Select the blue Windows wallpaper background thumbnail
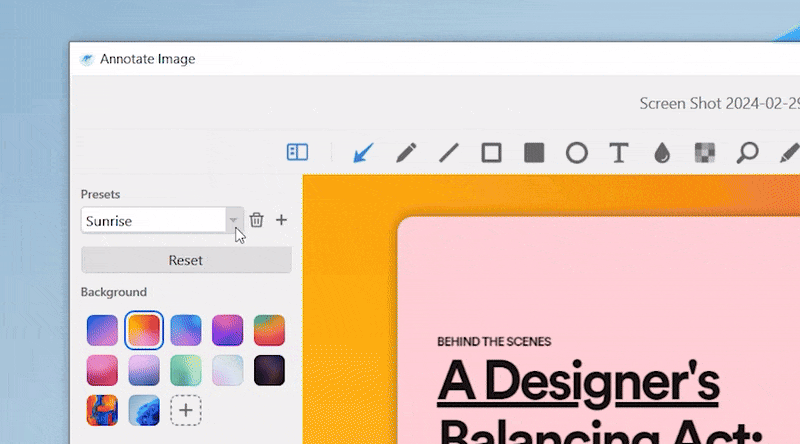The height and width of the screenshot is (444, 800). 143,410
